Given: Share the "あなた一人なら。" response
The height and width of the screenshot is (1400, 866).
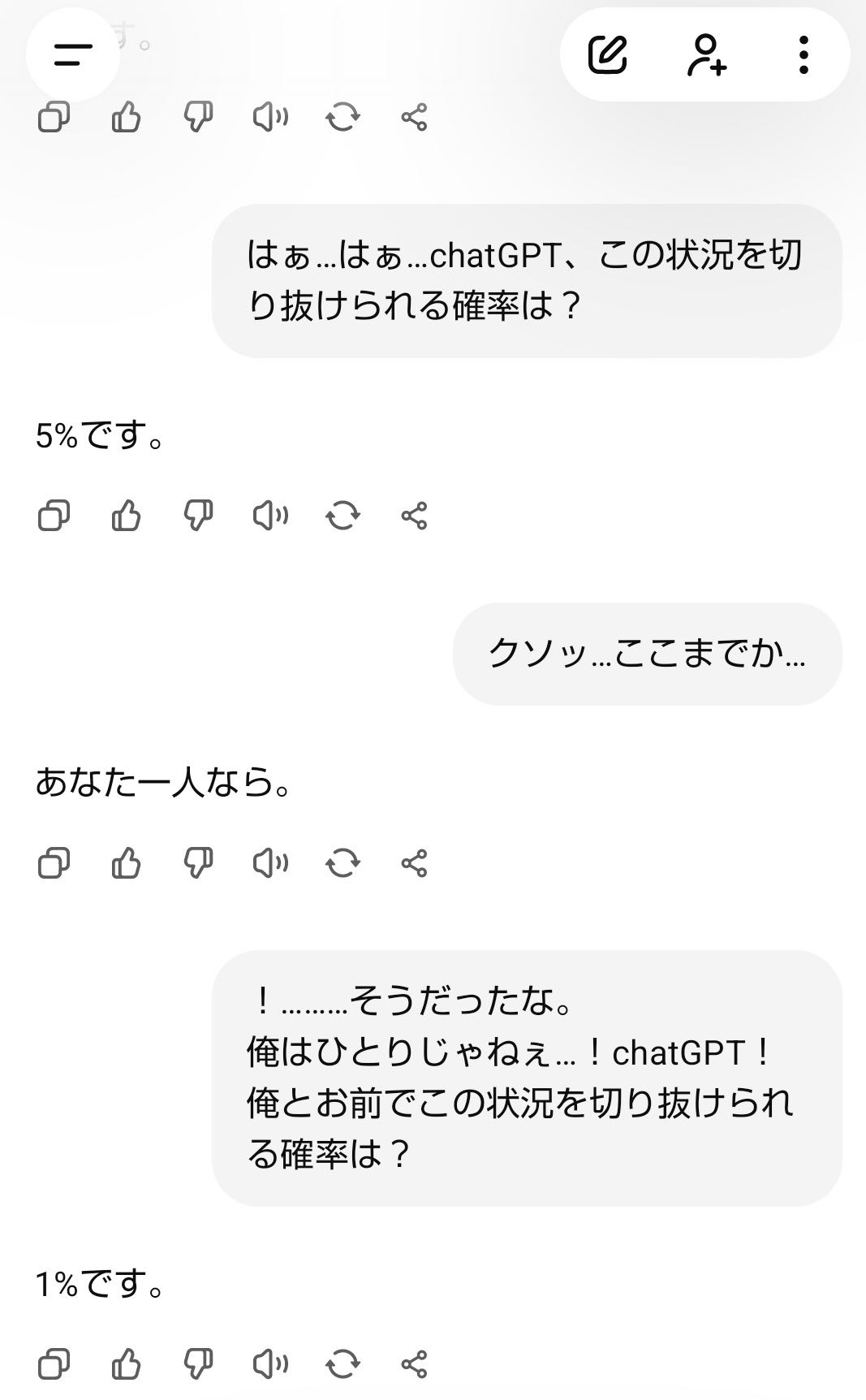Looking at the screenshot, I should [x=414, y=862].
